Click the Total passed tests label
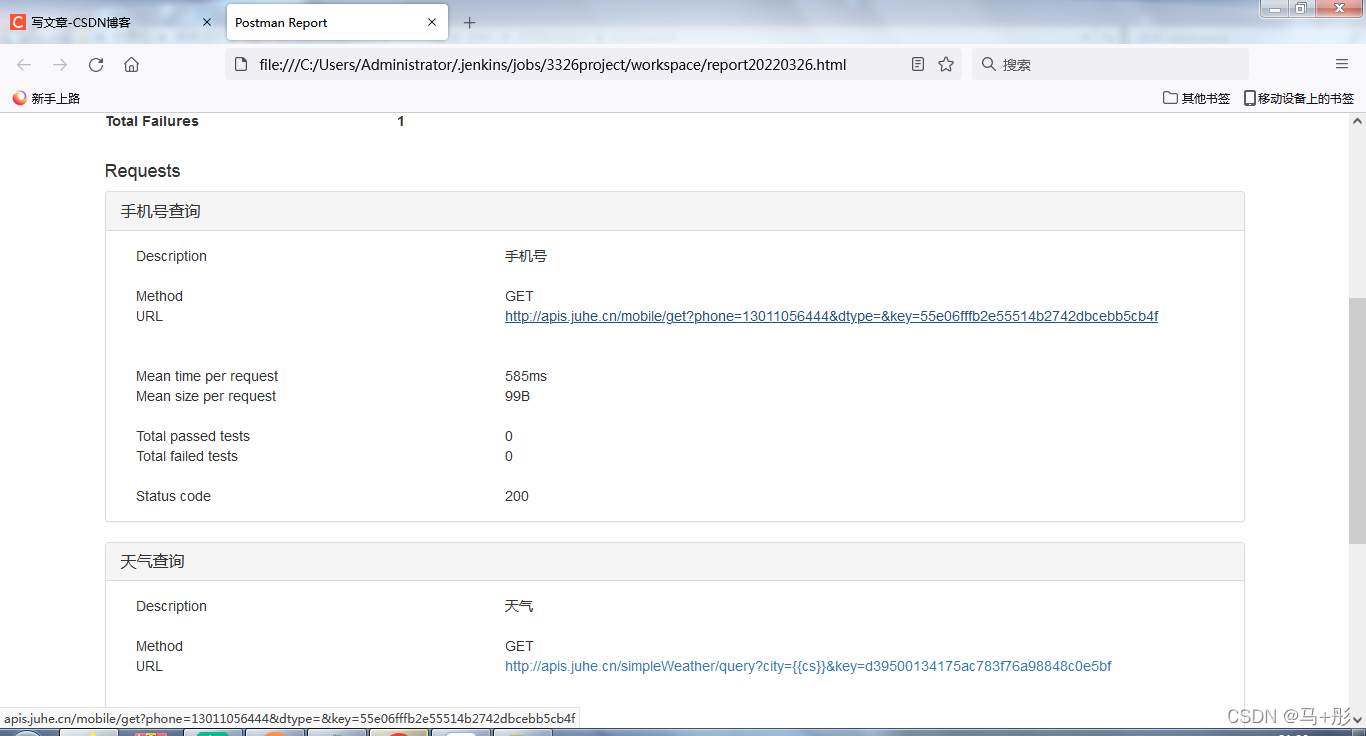 click(193, 436)
